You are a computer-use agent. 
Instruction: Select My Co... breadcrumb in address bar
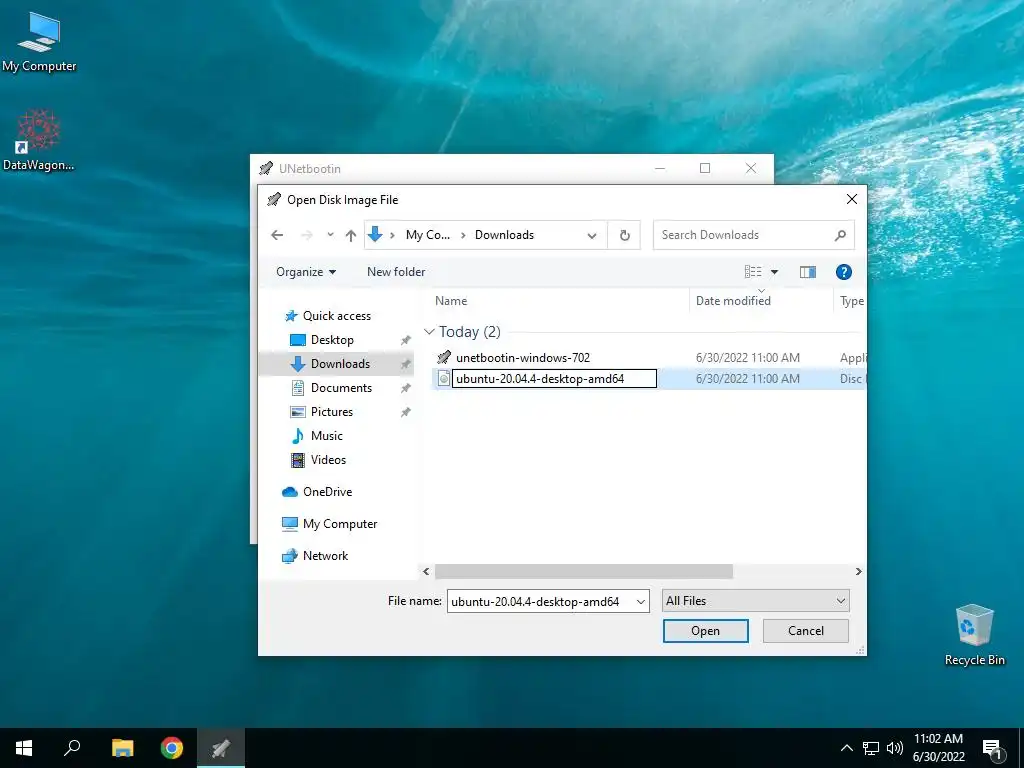pyautogui.click(x=428, y=235)
